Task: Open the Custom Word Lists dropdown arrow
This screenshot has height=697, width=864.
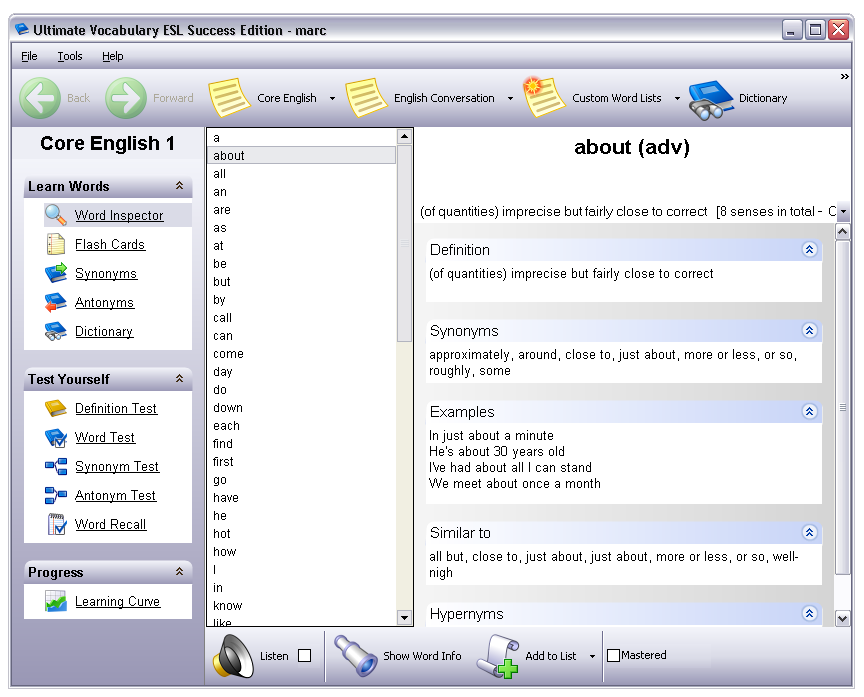Action: pyautogui.click(x=677, y=99)
